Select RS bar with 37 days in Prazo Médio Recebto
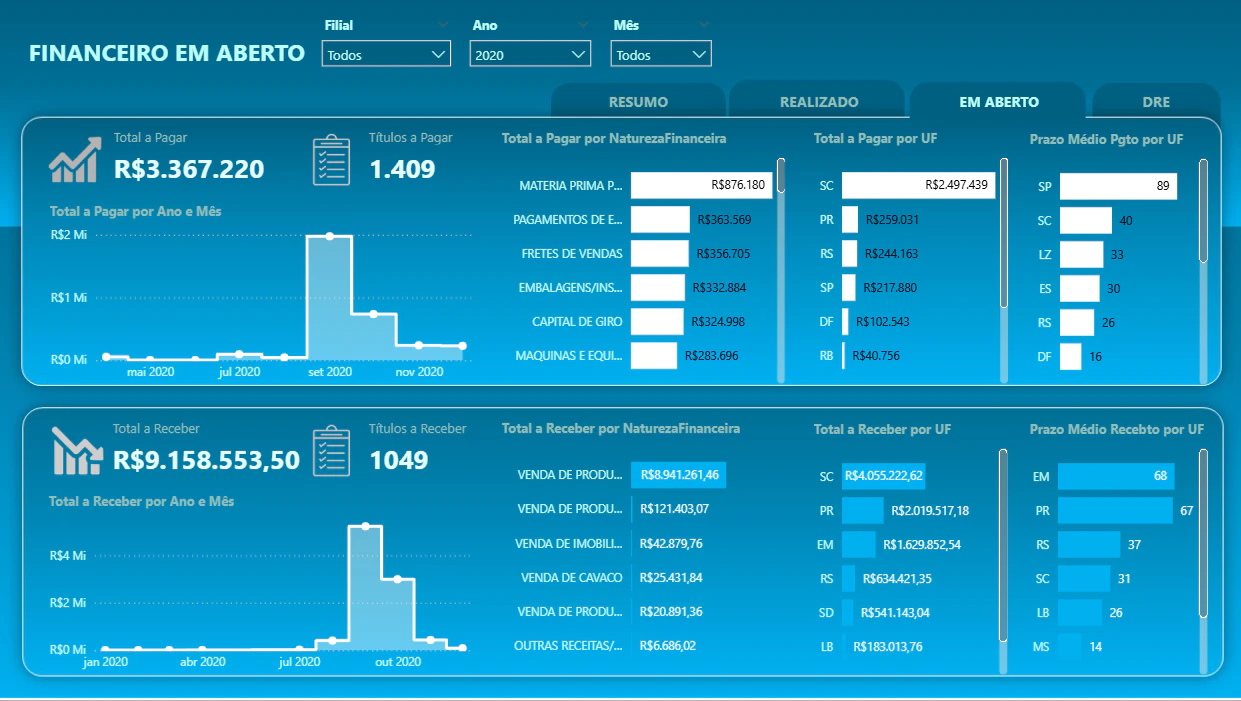1241x701 pixels. (x=1089, y=544)
